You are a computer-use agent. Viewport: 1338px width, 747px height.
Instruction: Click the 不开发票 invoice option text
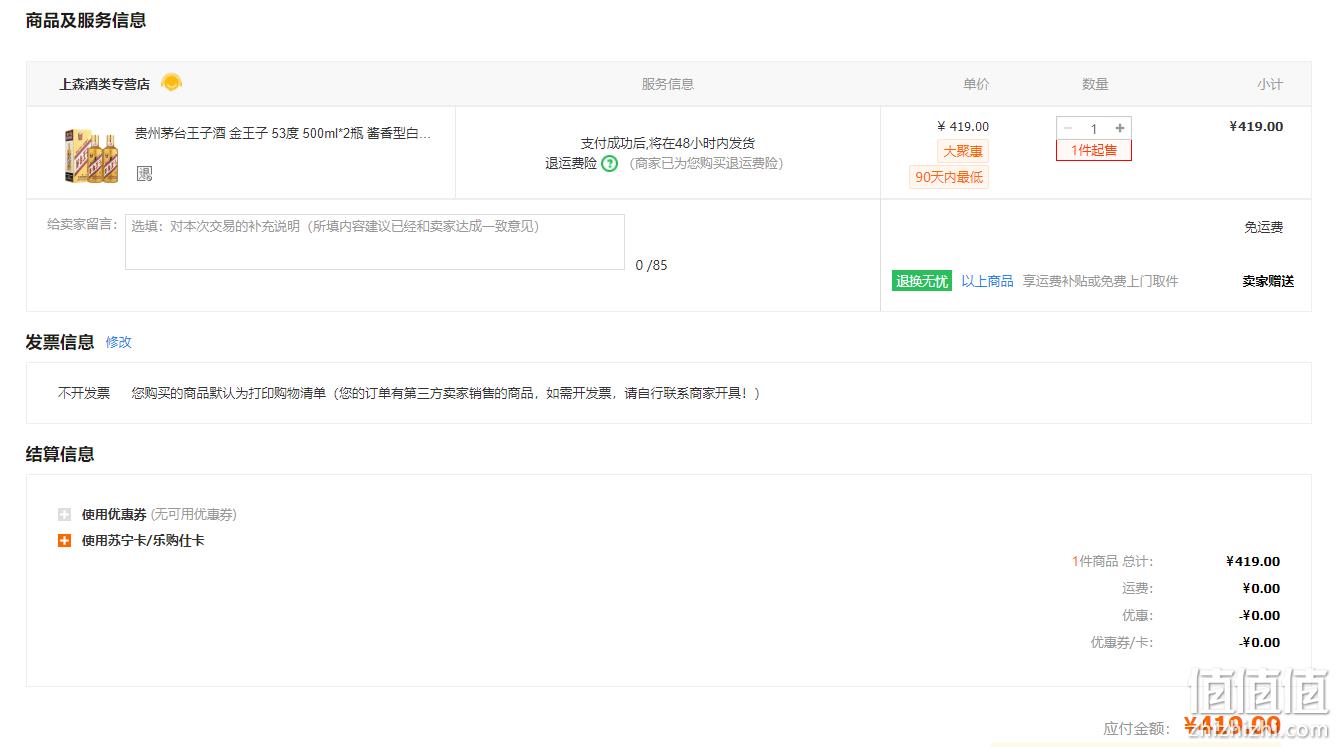[84, 393]
